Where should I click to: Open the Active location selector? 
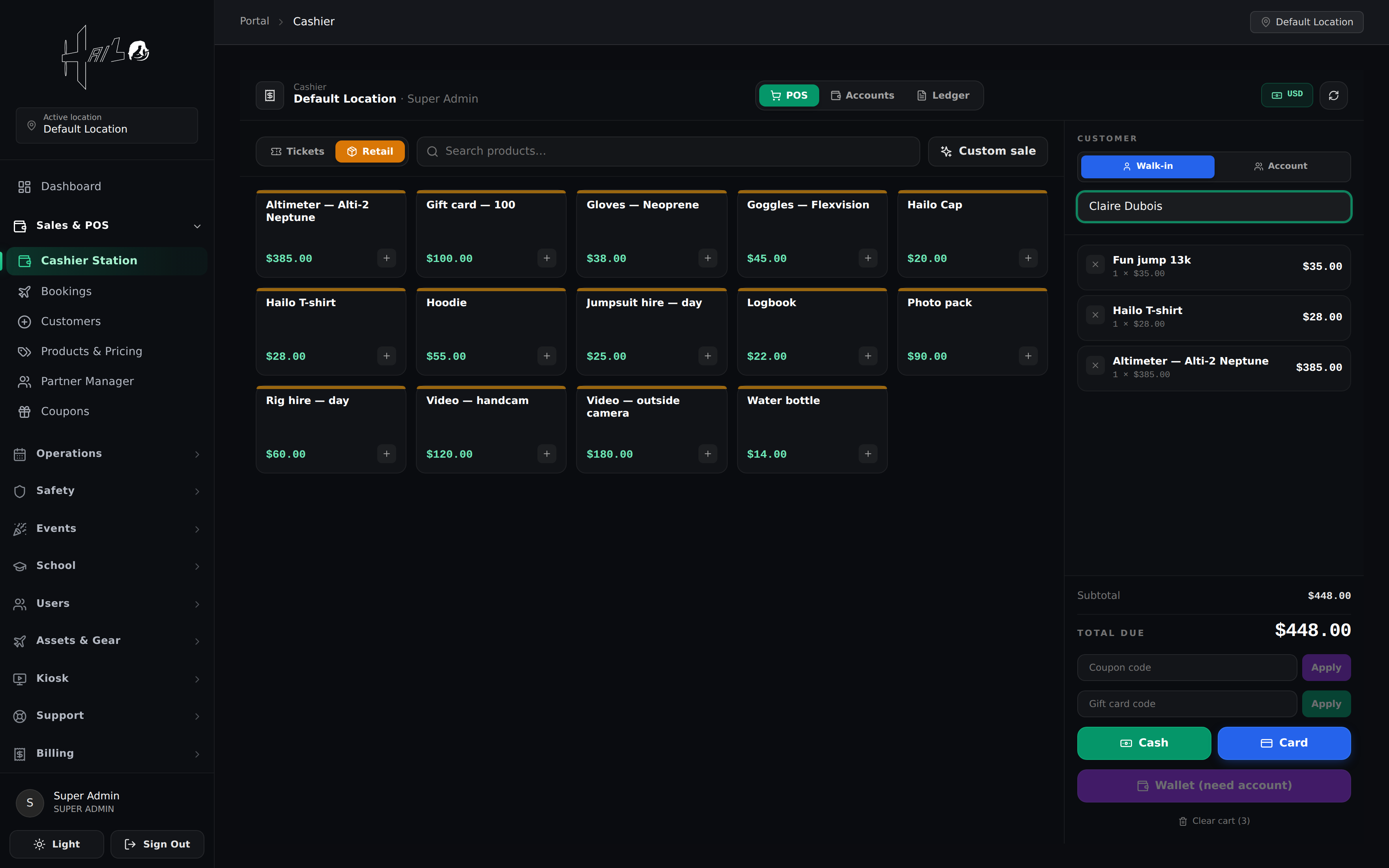(x=107, y=125)
